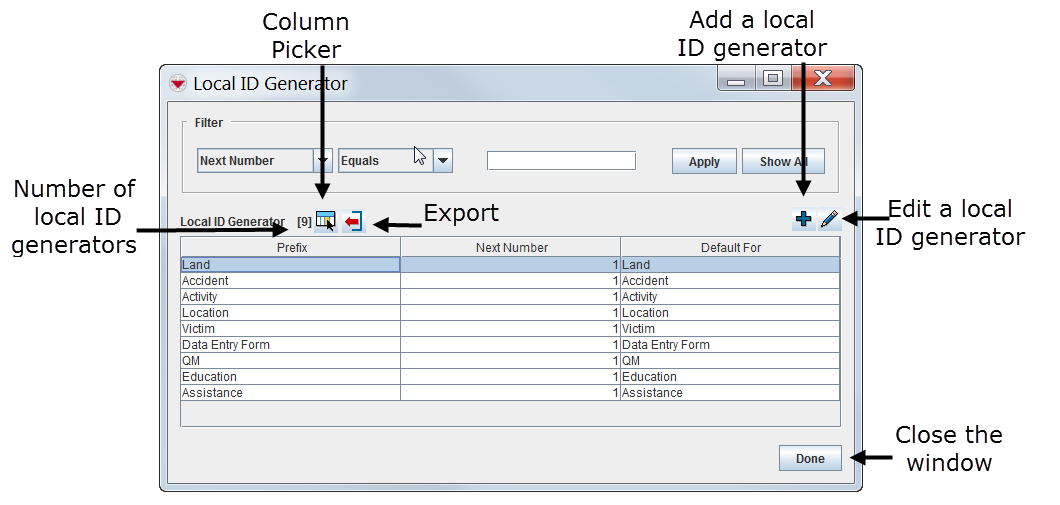Edit local ID generator using pencil icon

829,220
